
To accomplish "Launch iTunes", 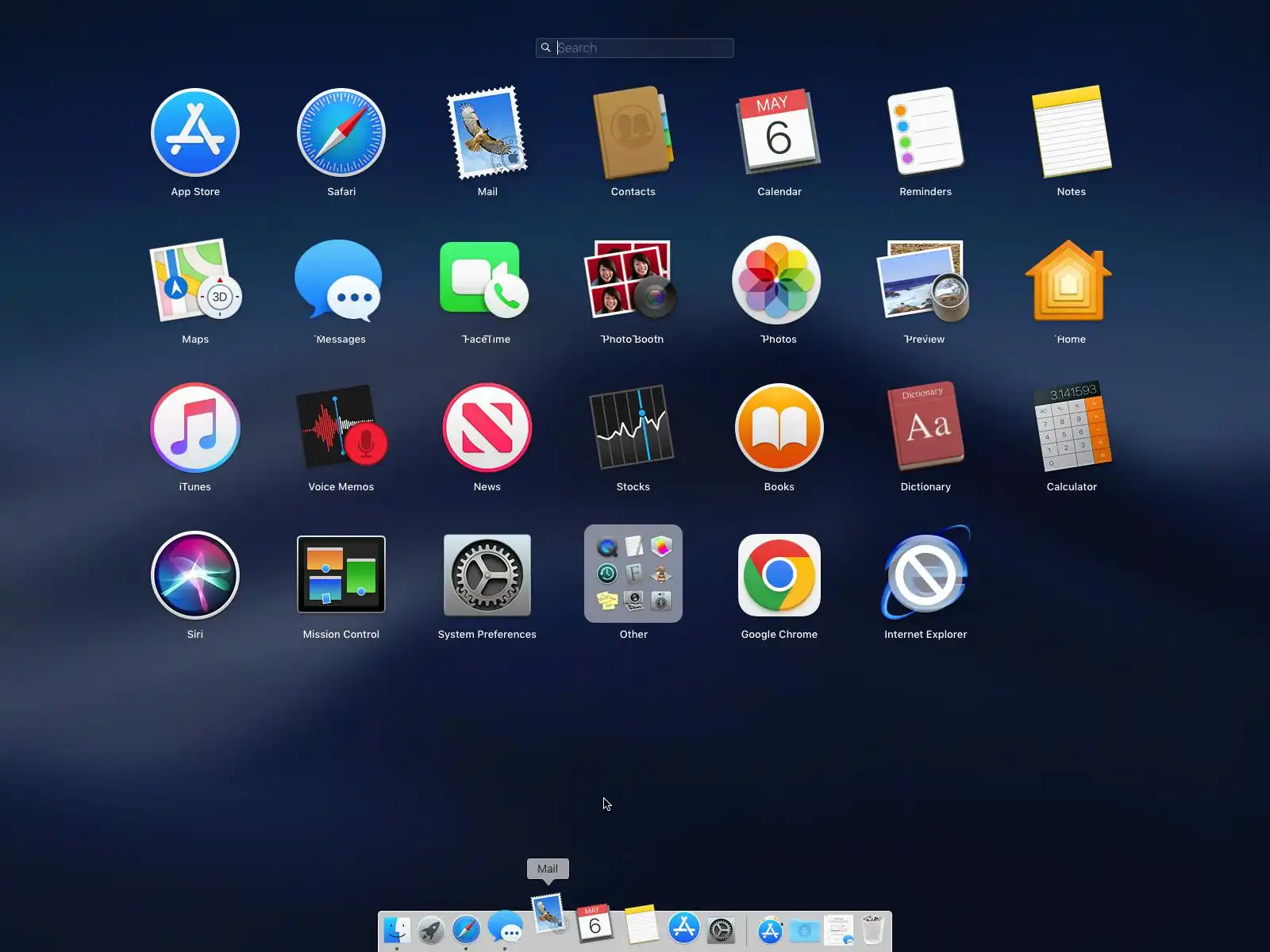I will [x=195, y=428].
